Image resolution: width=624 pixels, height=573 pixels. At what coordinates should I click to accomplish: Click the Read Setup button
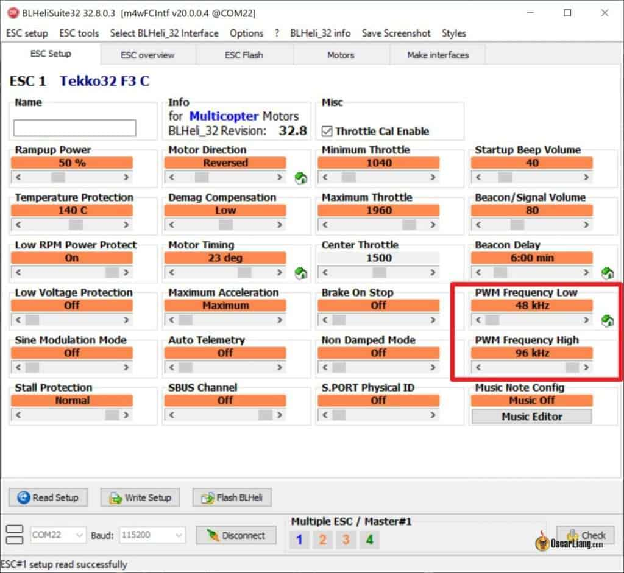pyautogui.click(x=48, y=497)
